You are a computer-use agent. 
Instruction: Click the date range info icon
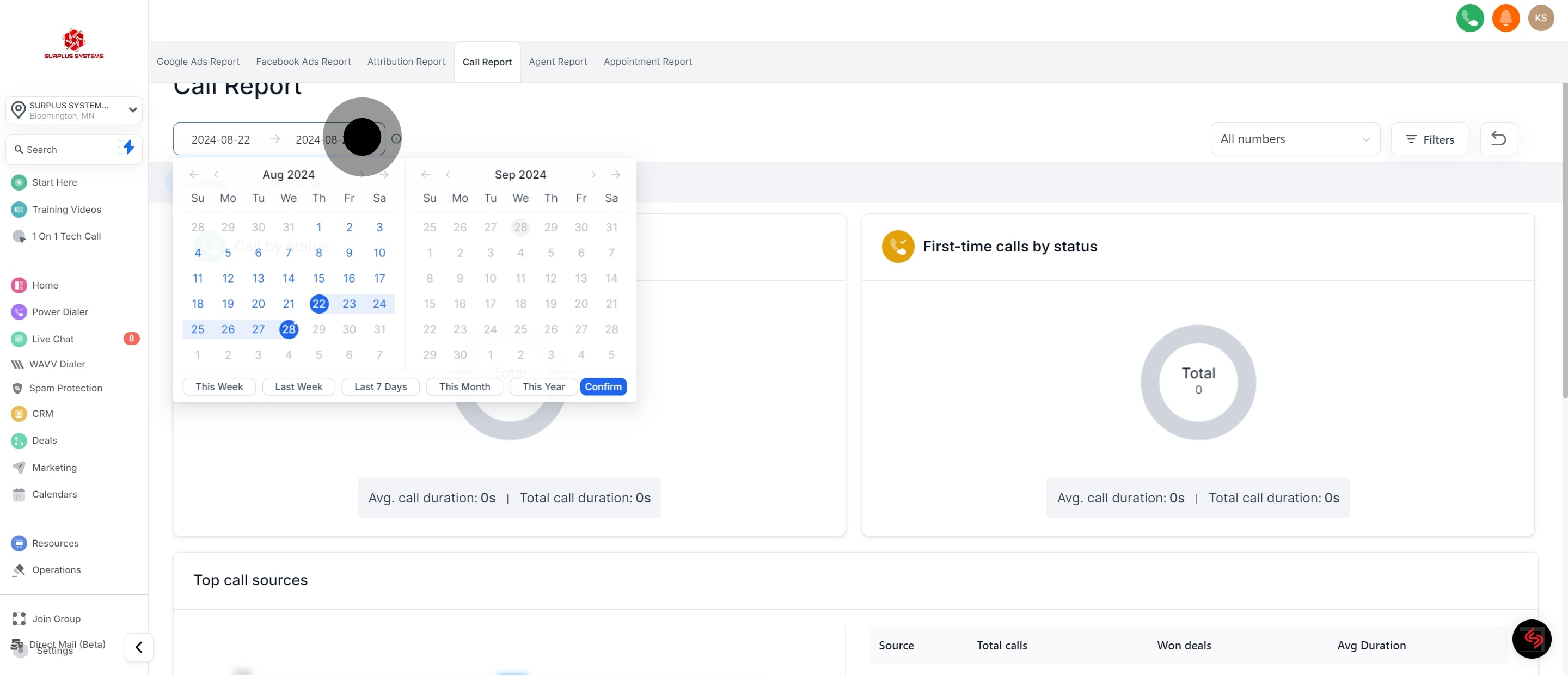[x=396, y=139]
